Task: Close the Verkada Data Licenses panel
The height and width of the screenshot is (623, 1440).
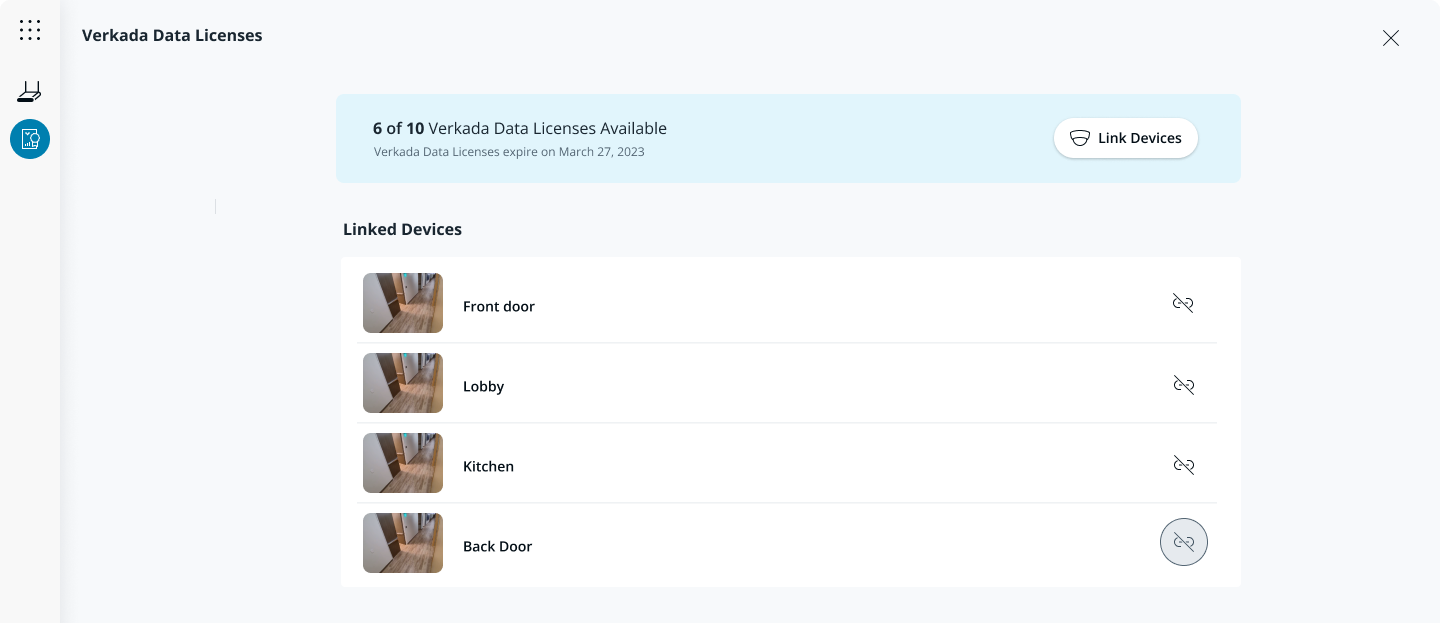Action: pos(1390,38)
